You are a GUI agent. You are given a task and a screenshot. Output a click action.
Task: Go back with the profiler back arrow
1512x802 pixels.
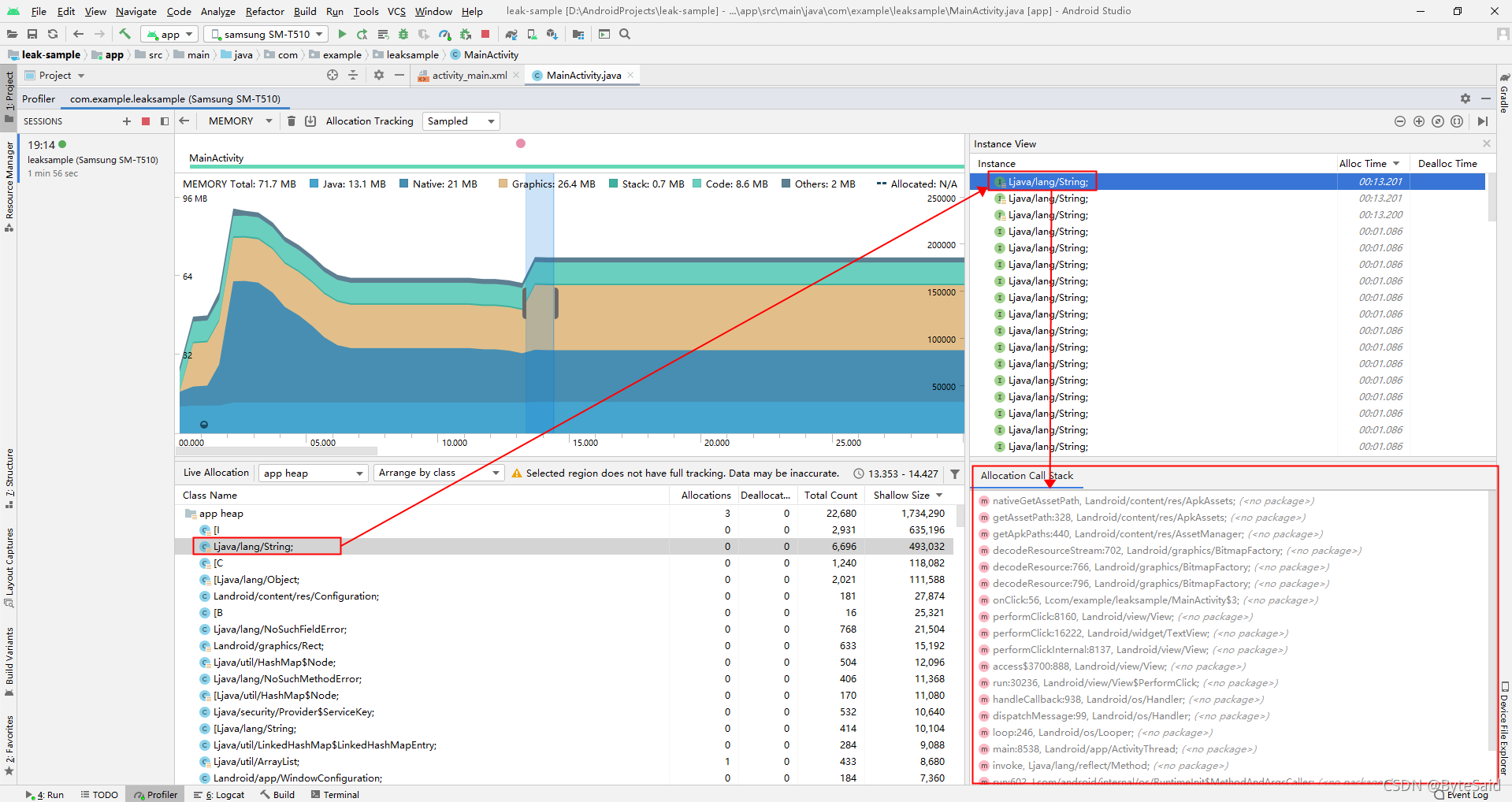(x=184, y=121)
